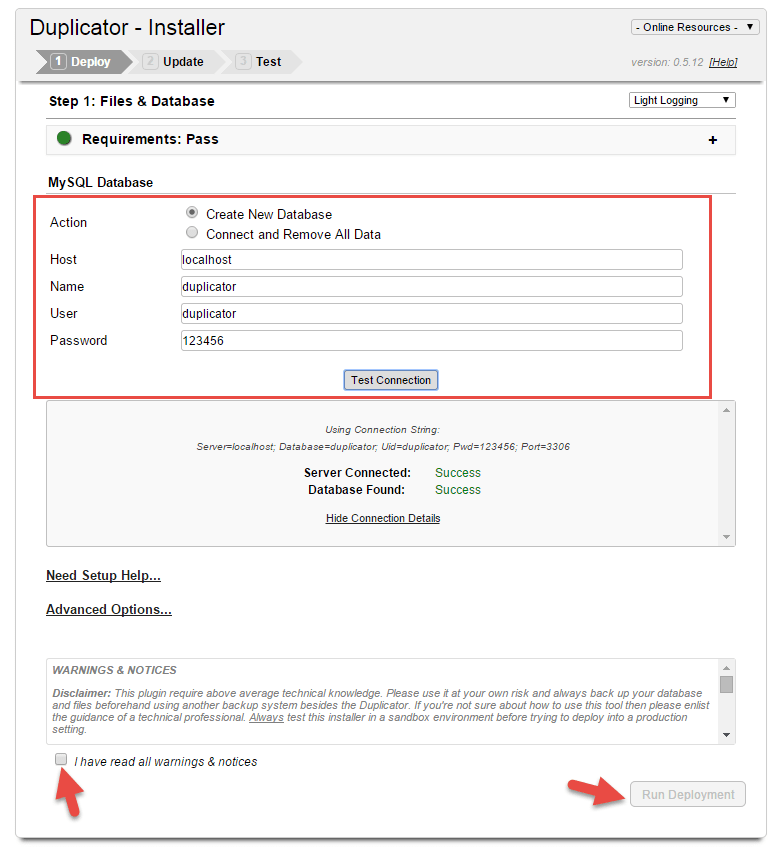Click the green Requirements status indicator
The width and height of the screenshot is (770, 849).
64,139
